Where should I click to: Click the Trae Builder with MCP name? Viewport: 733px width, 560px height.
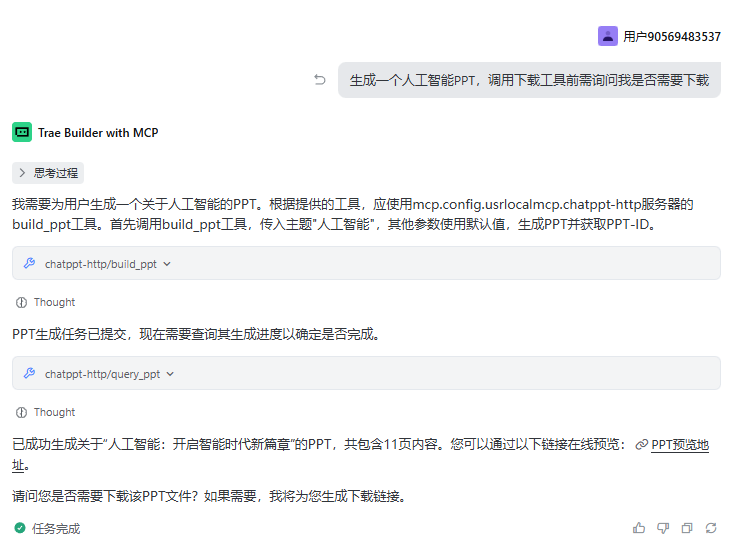tap(98, 132)
